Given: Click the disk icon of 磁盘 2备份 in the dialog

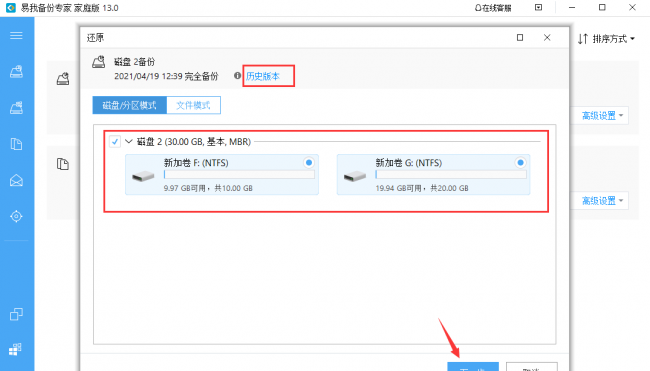Looking at the screenshot, I should click(99, 62).
